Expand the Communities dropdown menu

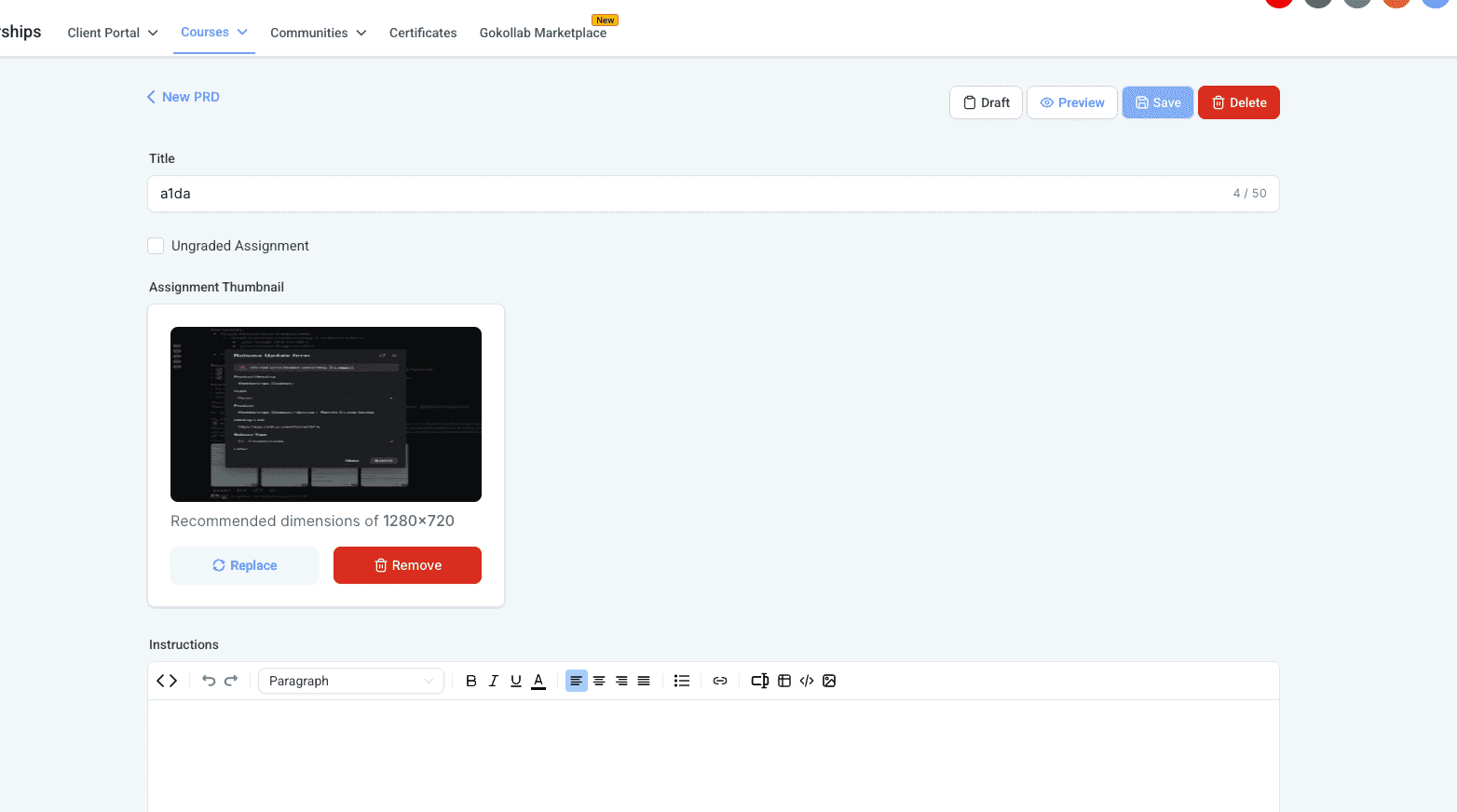click(319, 33)
